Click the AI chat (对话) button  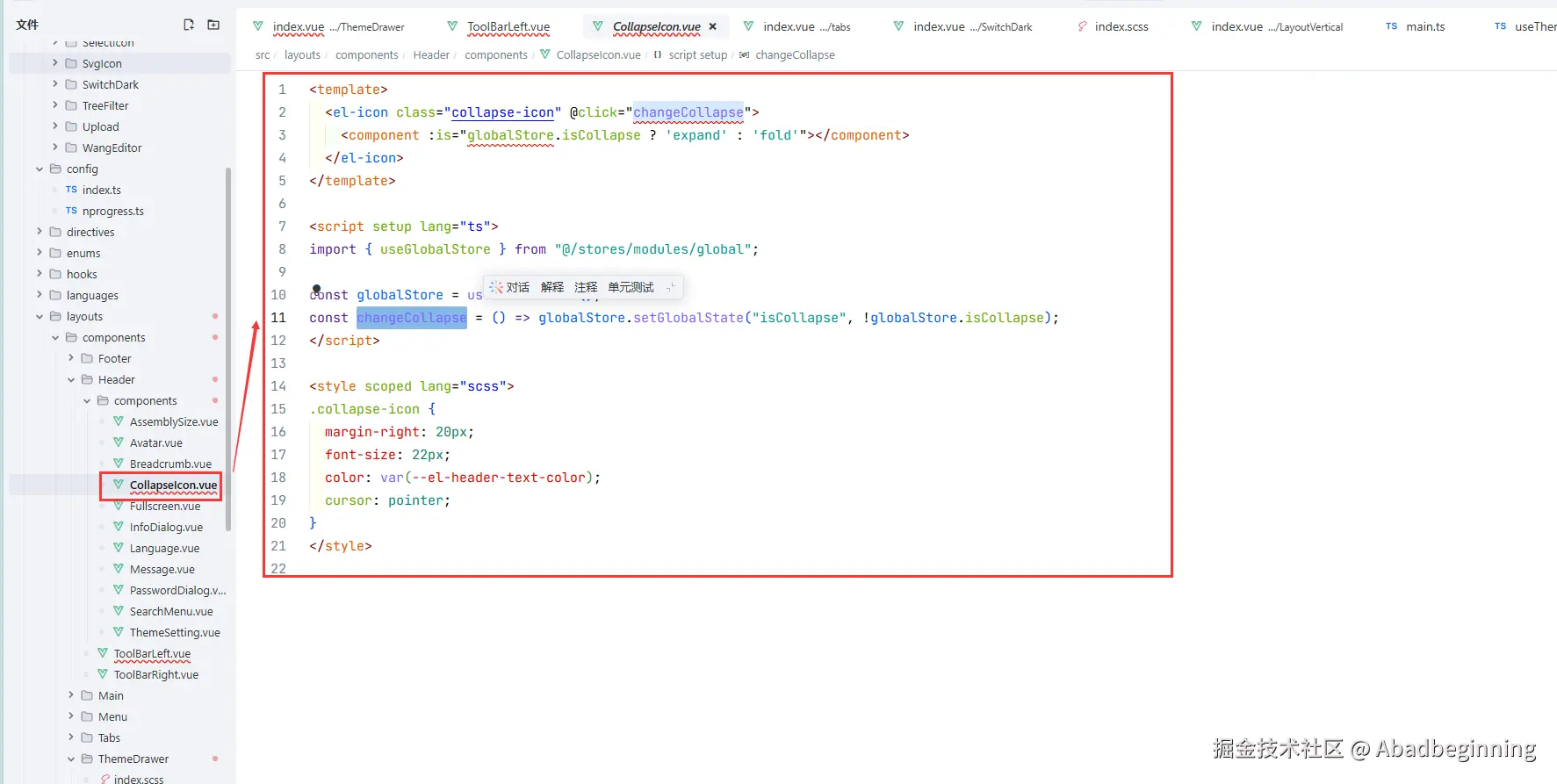click(510, 287)
